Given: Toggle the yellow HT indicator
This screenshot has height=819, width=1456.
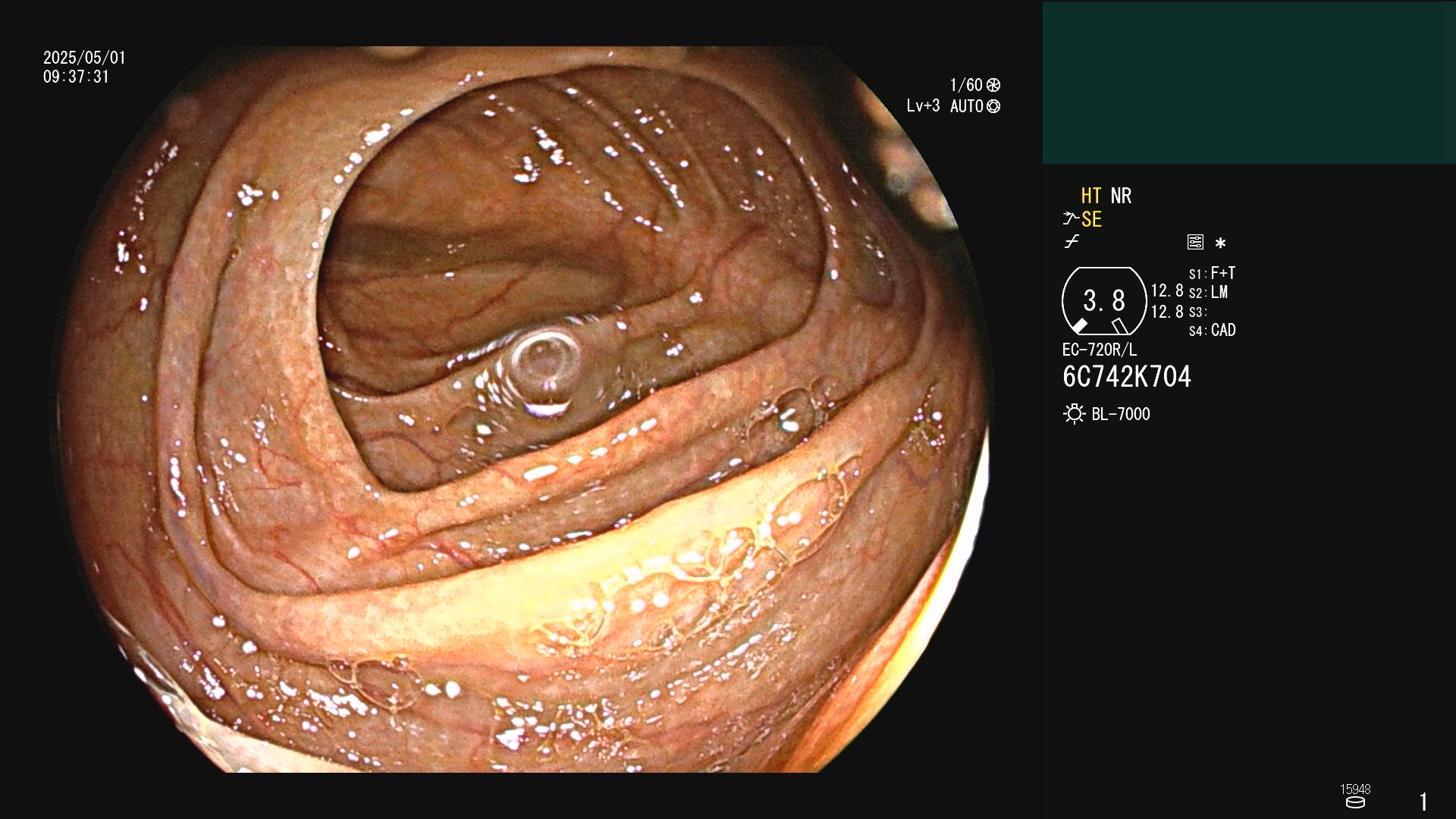Looking at the screenshot, I should (1091, 196).
